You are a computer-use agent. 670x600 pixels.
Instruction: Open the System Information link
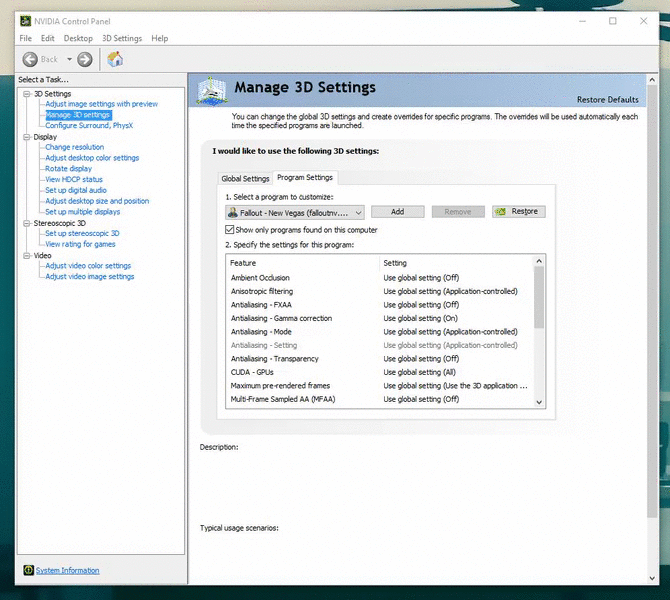68,571
